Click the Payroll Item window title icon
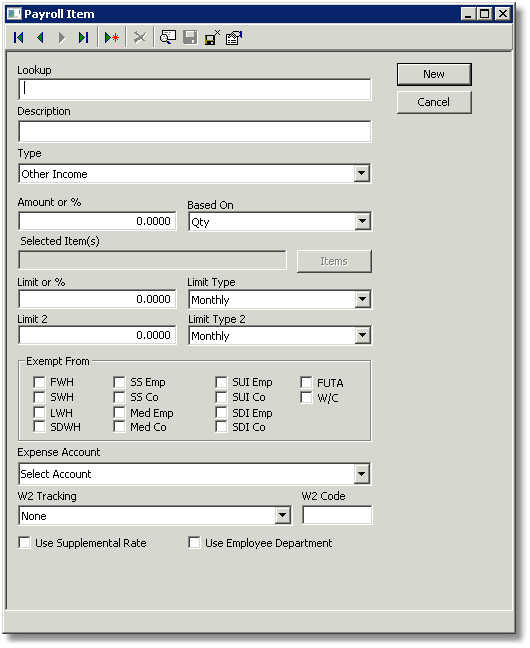Image resolution: width=530 pixels, height=648 pixels. point(14,14)
